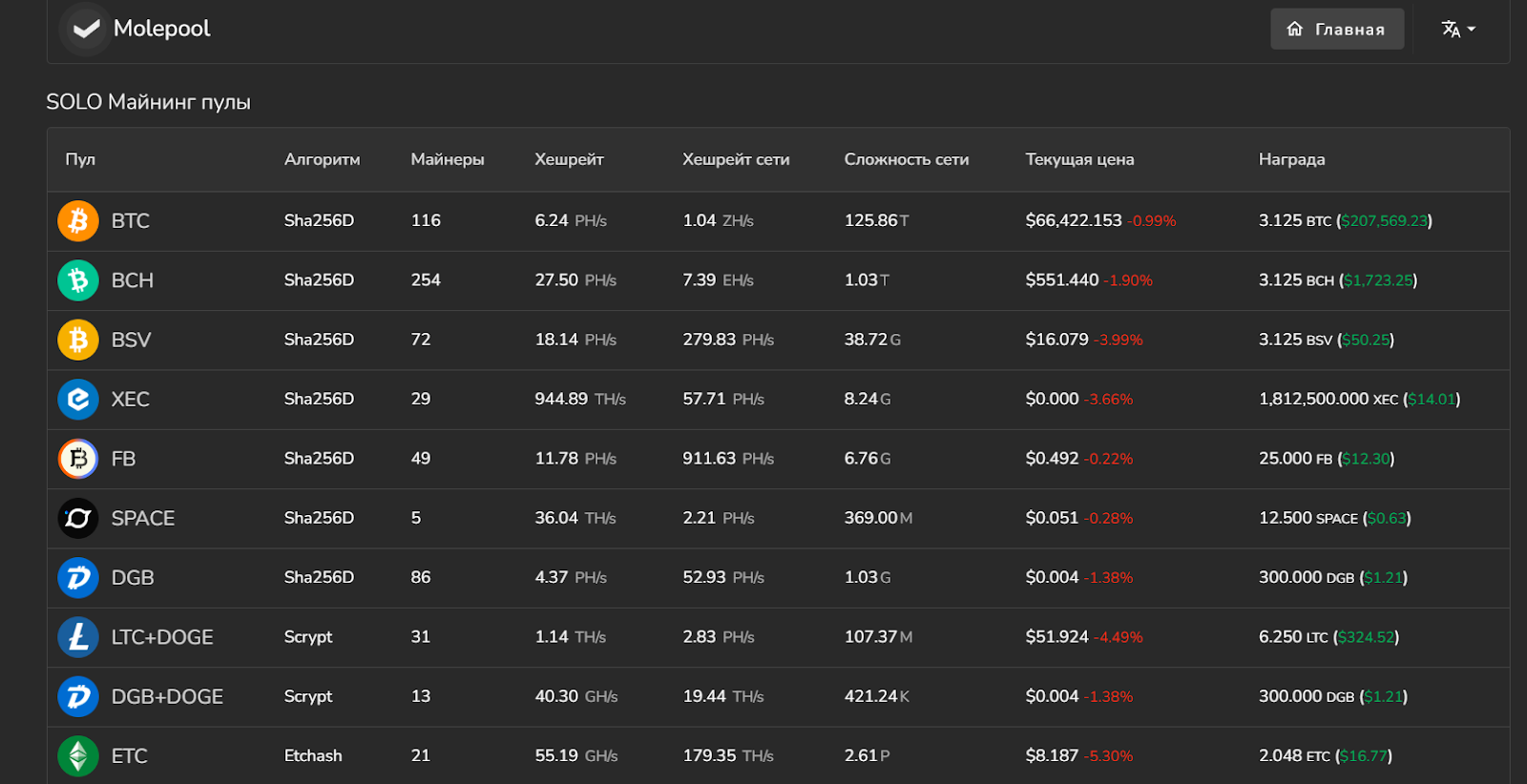Open the language selector dropdown
The image size is (1527, 784).
[x=1458, y=30]
